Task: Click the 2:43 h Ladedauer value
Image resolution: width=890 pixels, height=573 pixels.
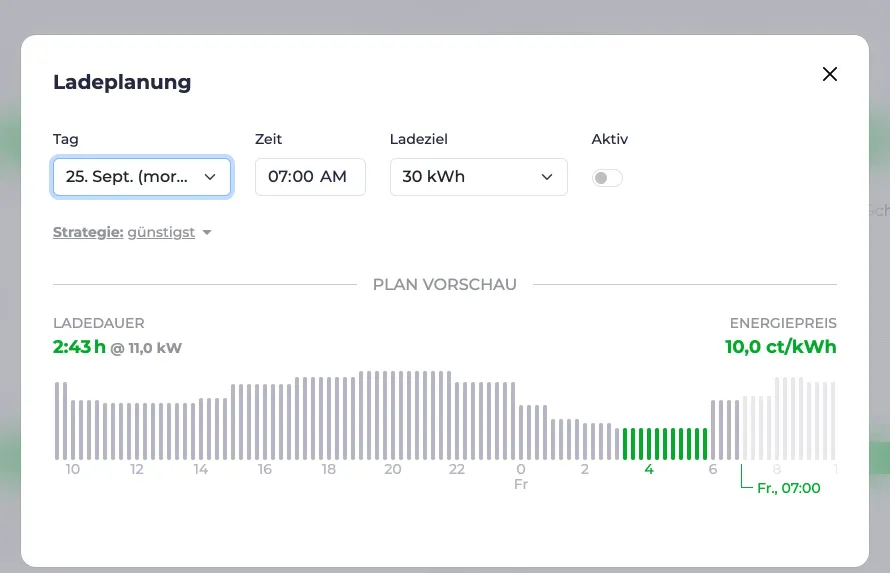Action: tap(79, 347)
